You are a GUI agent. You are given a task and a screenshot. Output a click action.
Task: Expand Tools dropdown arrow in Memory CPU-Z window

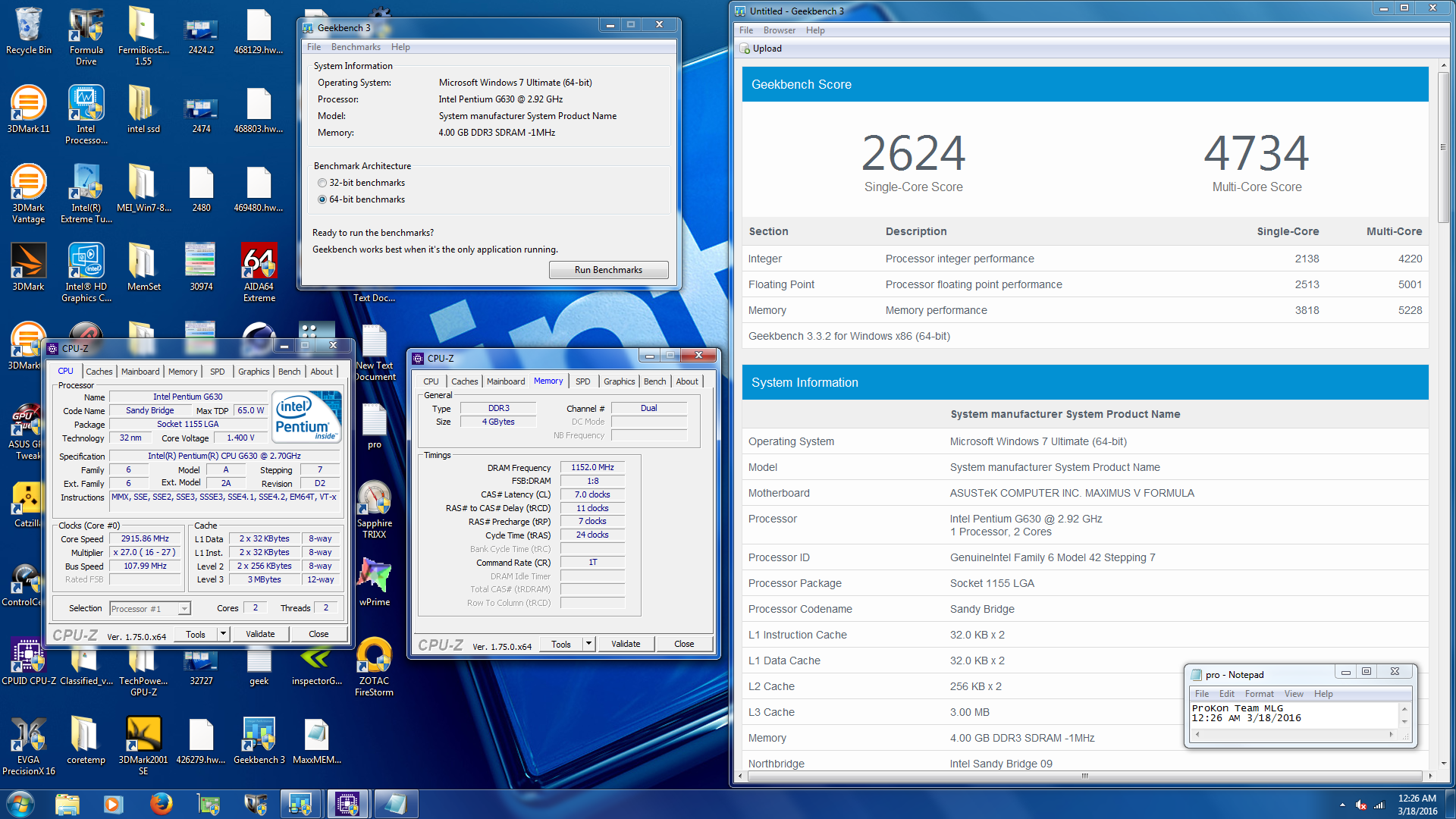click(588, 644)
